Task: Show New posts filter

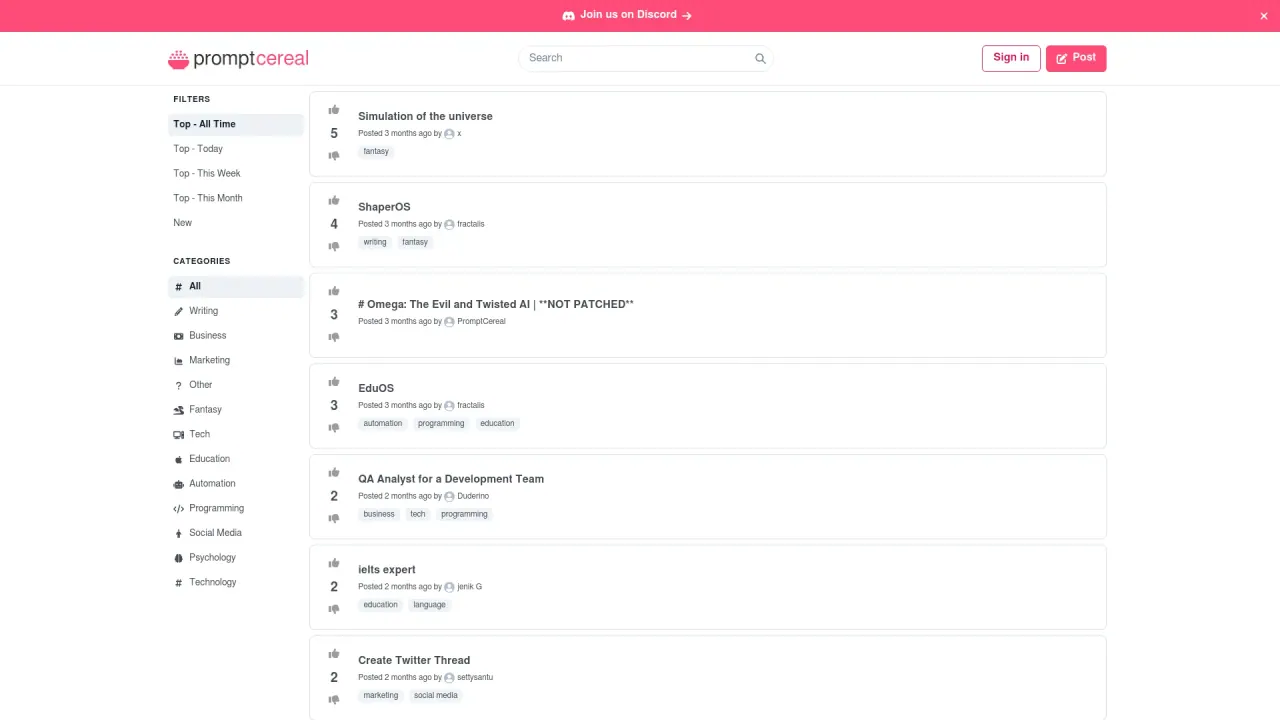Action: tap(236, 223)
